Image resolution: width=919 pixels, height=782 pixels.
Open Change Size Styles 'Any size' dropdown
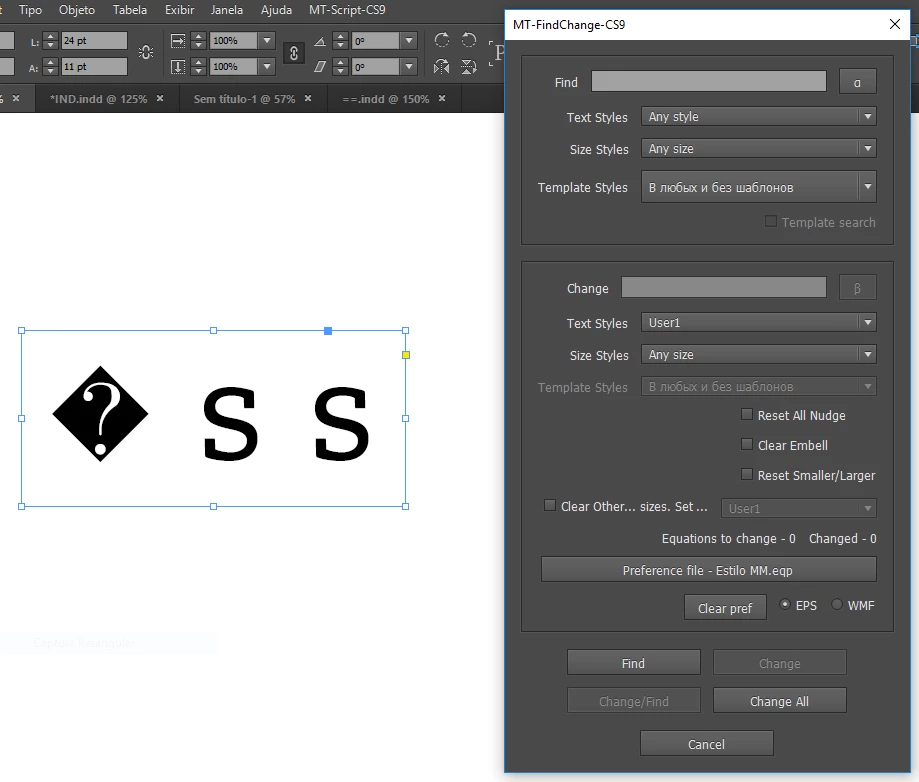(x=758, y=354)
